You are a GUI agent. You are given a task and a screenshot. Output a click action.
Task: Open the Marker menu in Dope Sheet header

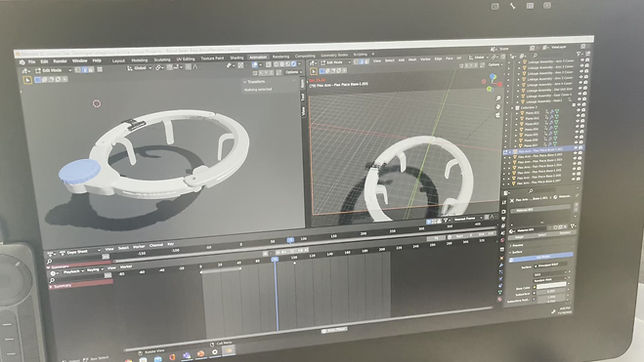point(139,247)
